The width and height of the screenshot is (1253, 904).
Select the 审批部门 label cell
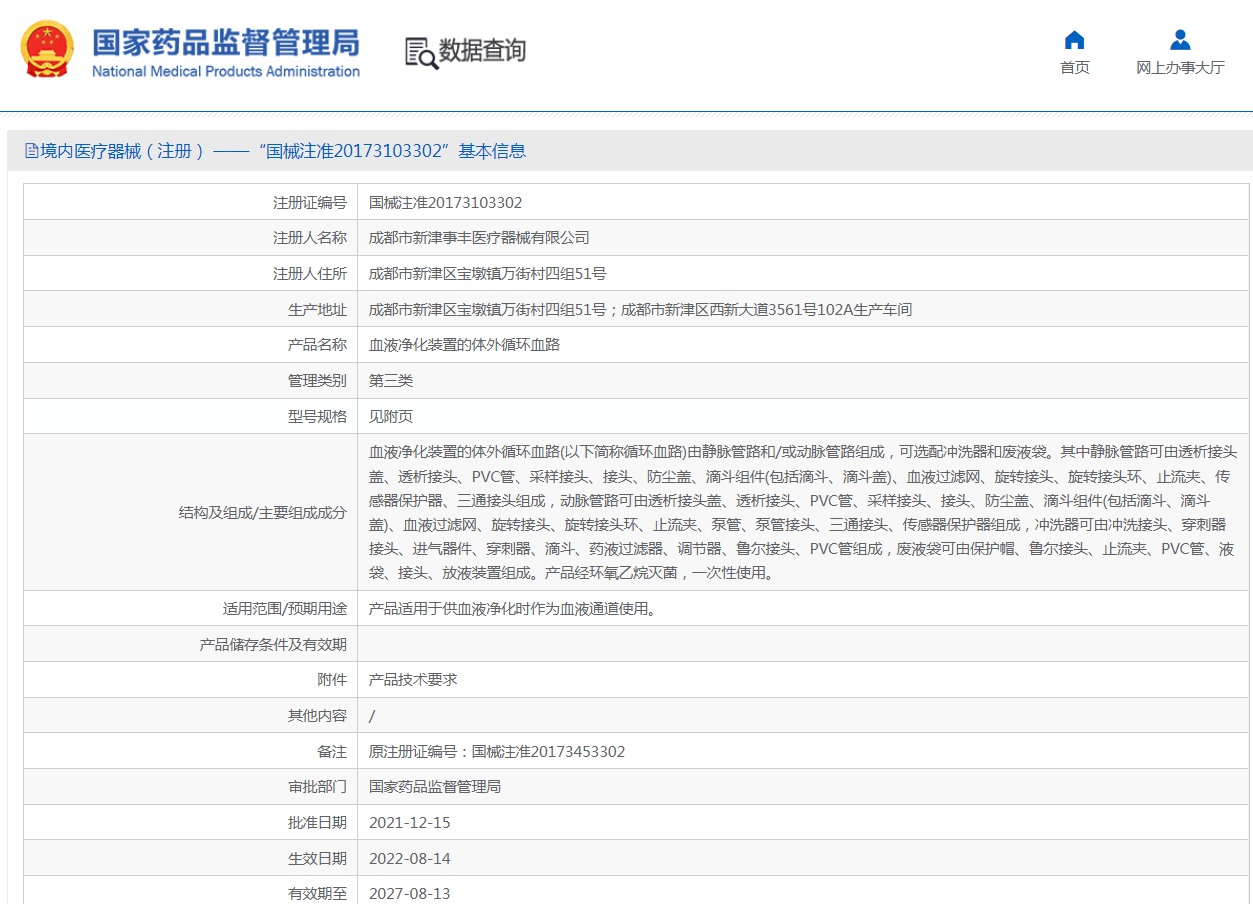click(x=191, y=787)
